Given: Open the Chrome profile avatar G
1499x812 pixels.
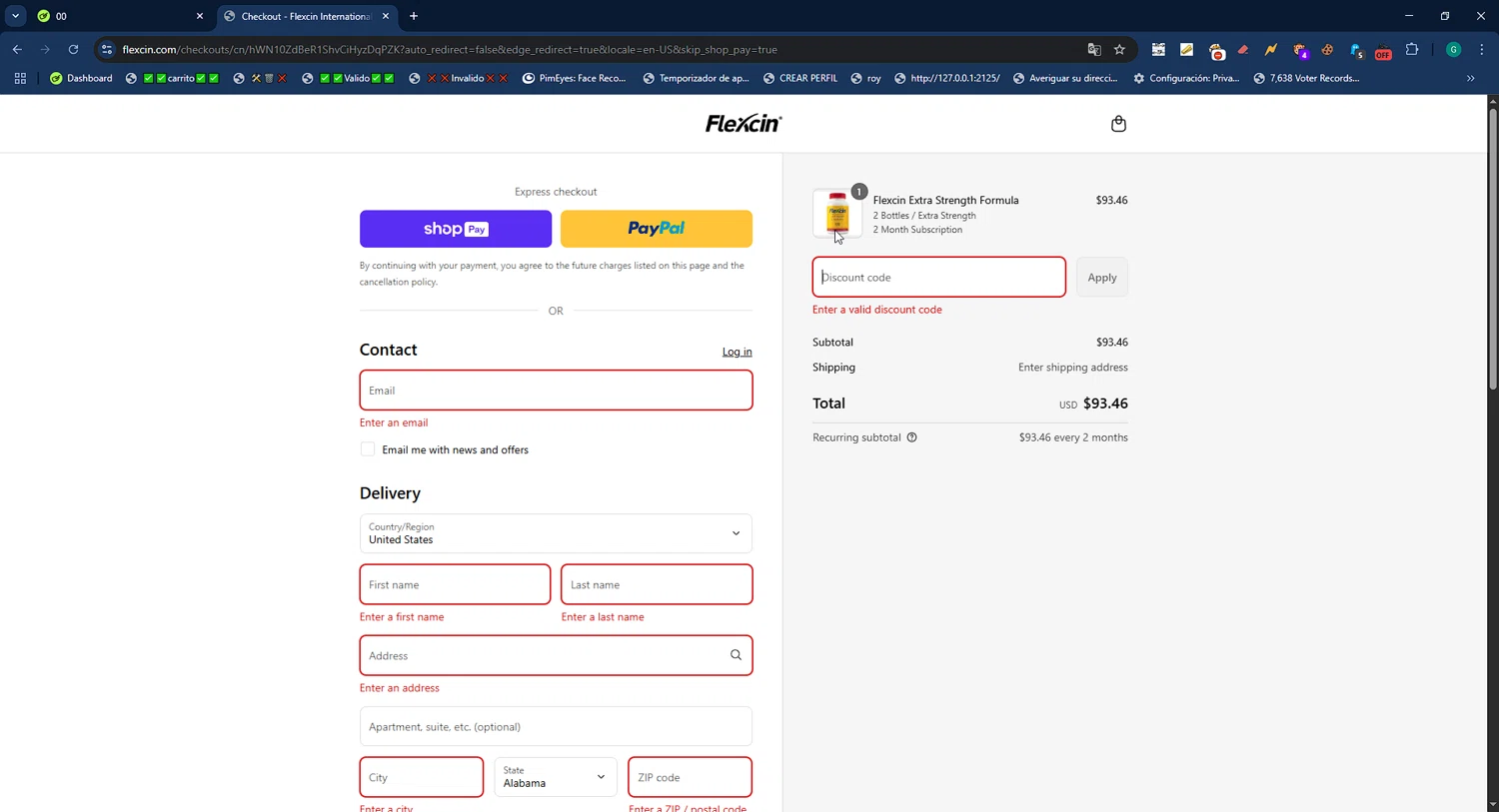Looking at the screenshot, I should pos(1453,49).
